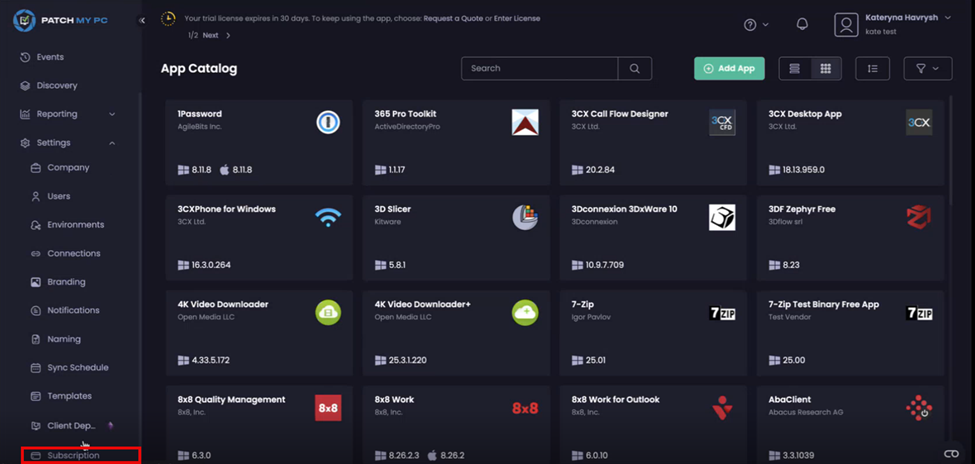Viewport: 975px width, 464px height.
Task: Open Users settings
Action: click(x=58, y=197)
